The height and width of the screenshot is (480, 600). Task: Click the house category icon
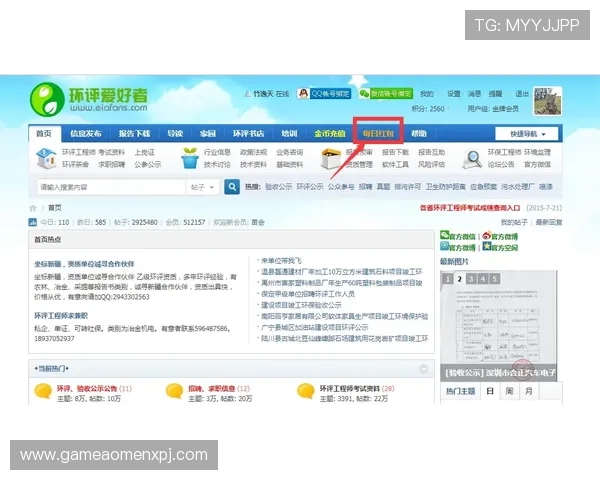(x=46, y=158)
